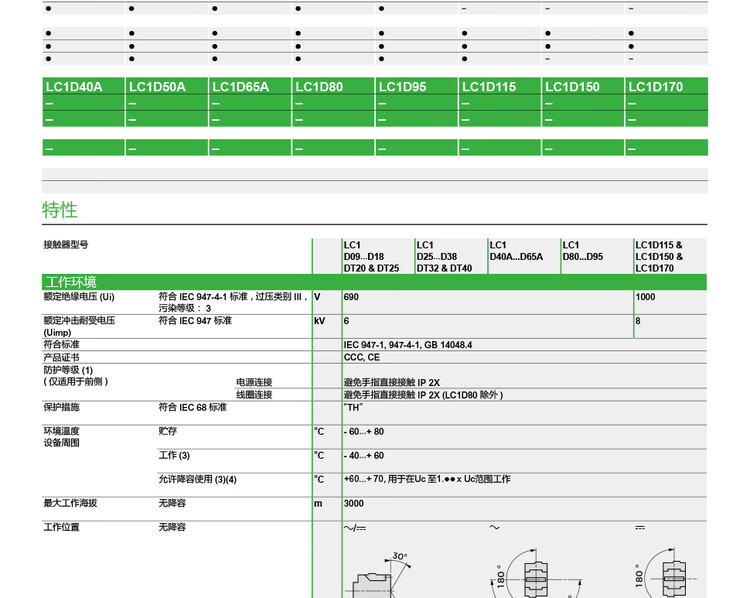Click the 工作环境 green section bar

(x=374, y=282)
